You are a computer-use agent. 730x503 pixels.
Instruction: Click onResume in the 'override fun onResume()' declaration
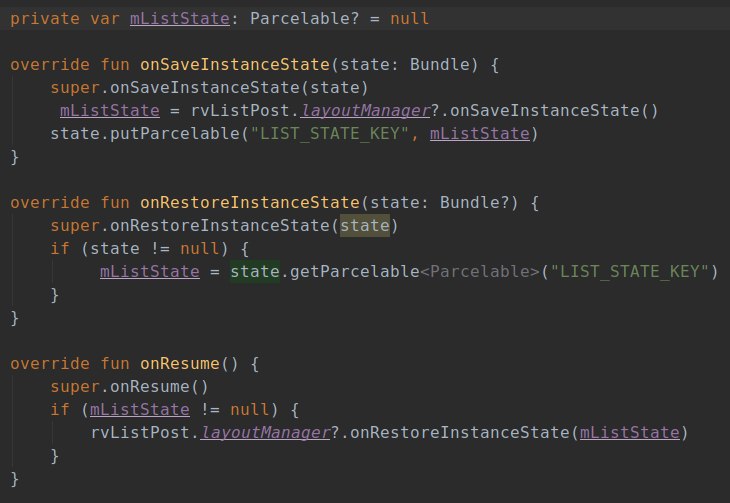point(180,364)
